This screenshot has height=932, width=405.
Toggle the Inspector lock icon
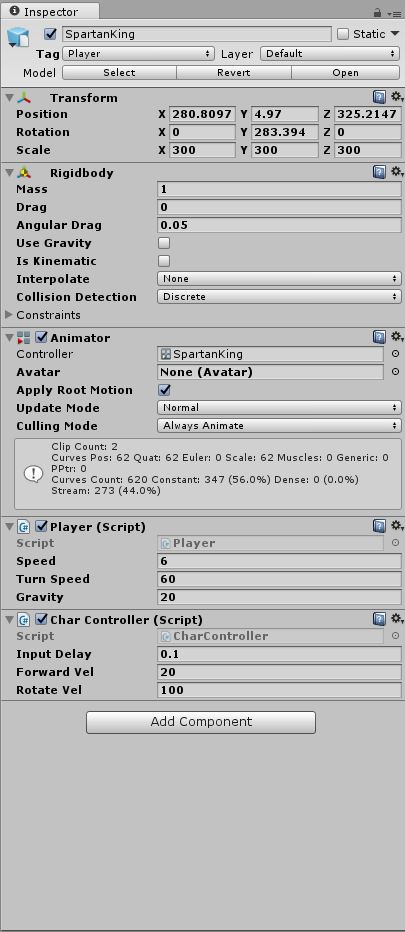click(378, 12)
